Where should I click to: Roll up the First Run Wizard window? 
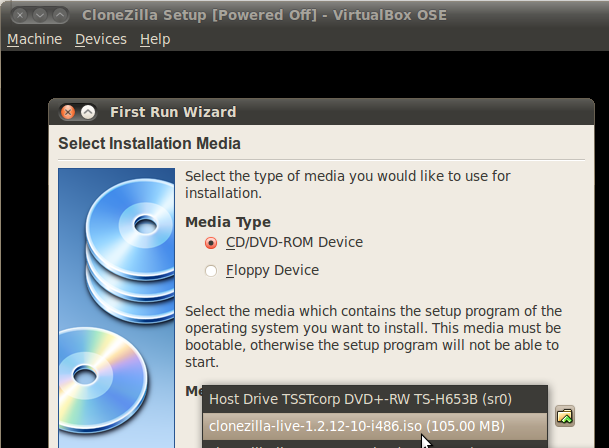pyautogui.click(x=88, y=112)
